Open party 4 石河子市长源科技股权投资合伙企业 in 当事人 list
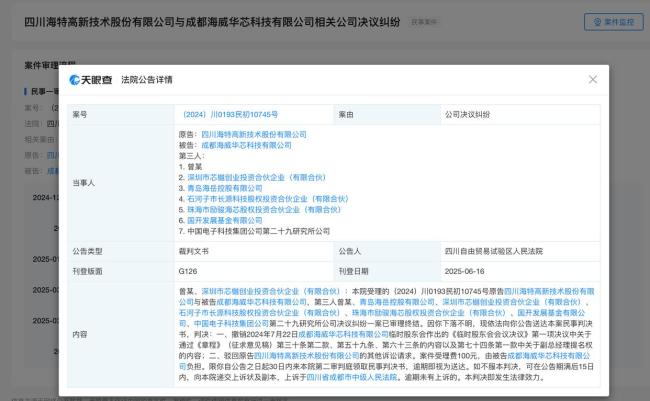 [x=268, y=199]
